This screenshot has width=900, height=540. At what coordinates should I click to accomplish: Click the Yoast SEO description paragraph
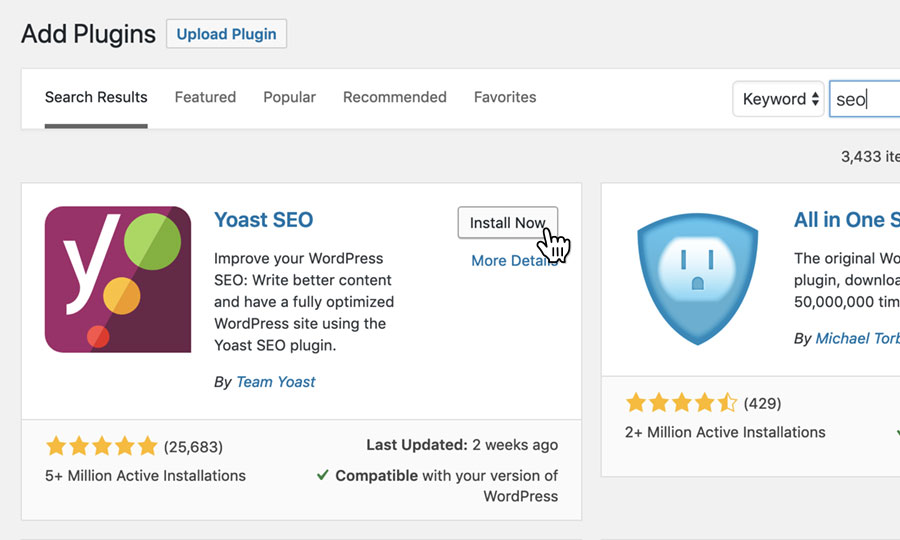click(x=304, y=302)
